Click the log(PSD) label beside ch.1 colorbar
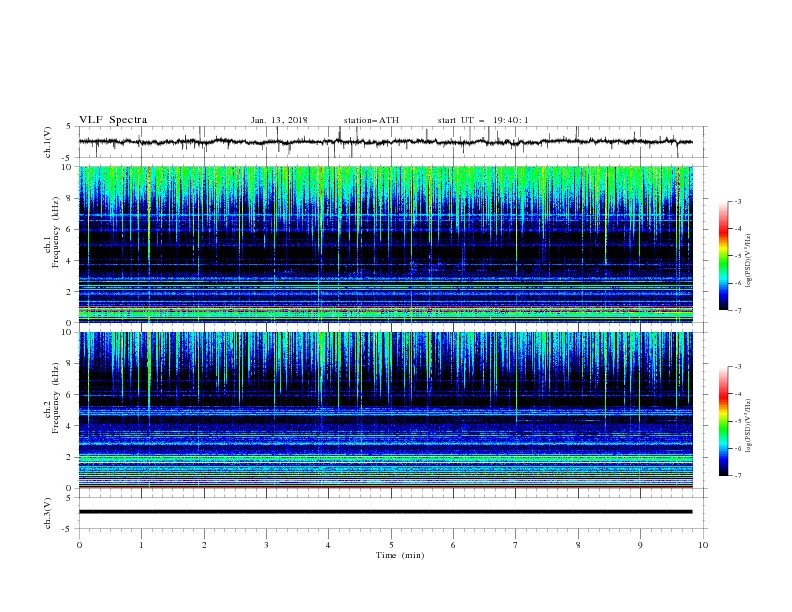Viewport: 792px width, 612px height. tap(749, 261)
